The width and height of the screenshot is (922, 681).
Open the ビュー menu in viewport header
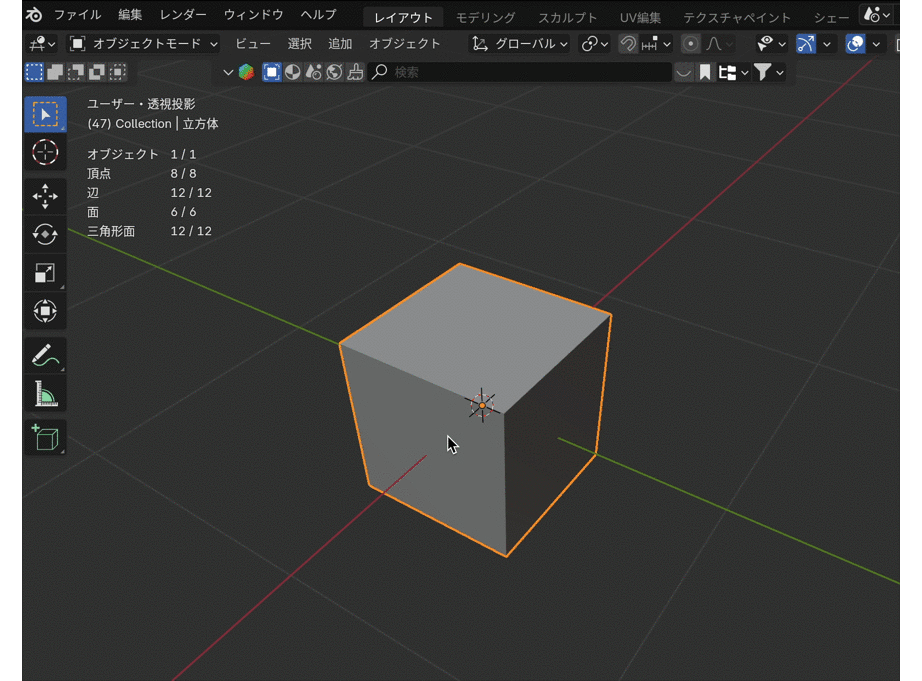tap(253, 44)
